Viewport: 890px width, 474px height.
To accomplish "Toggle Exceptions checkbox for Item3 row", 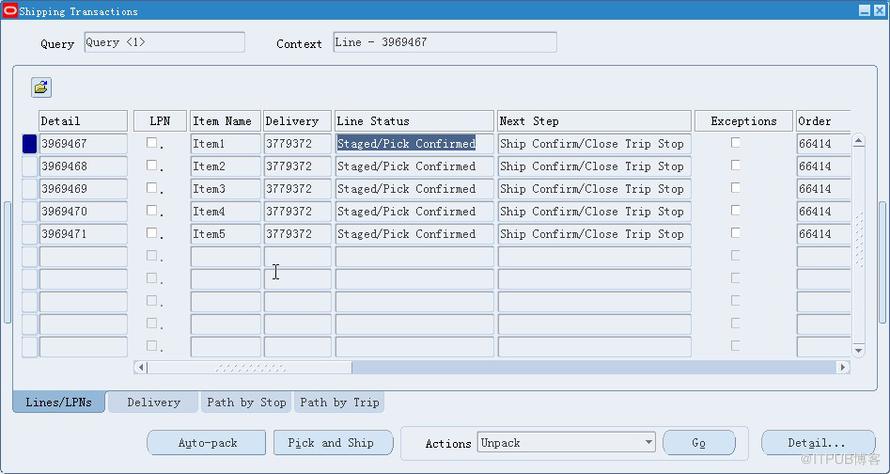I will coord(736,188).
